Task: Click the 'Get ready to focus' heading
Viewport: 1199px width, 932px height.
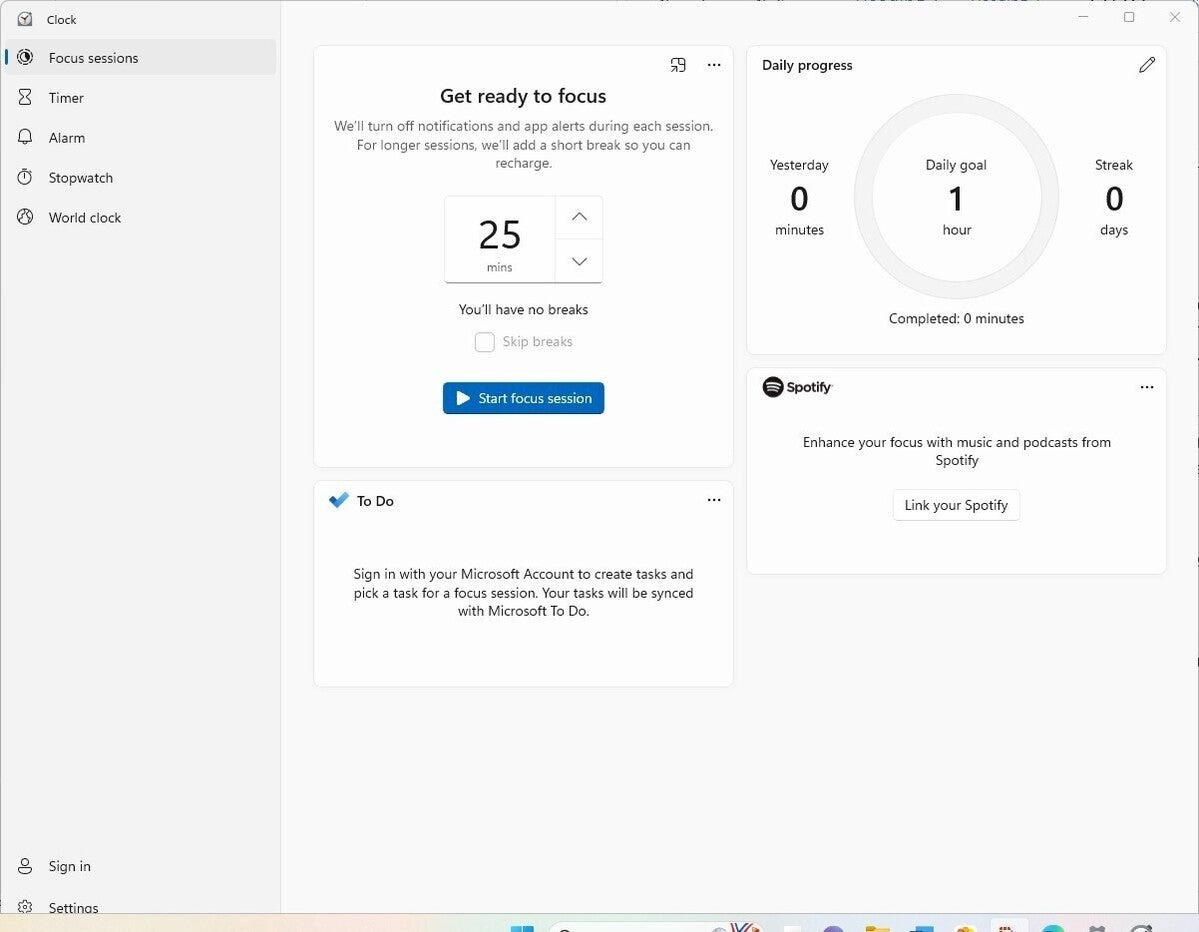Action: pos(523,96)
